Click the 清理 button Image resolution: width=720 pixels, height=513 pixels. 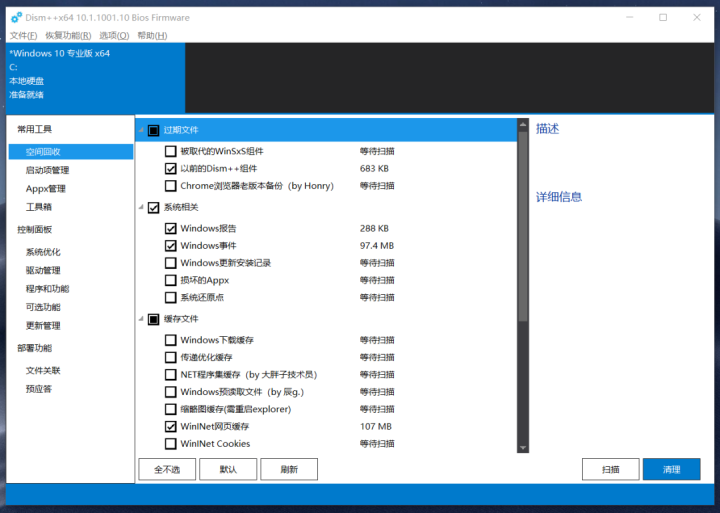(x=672, y=469)
